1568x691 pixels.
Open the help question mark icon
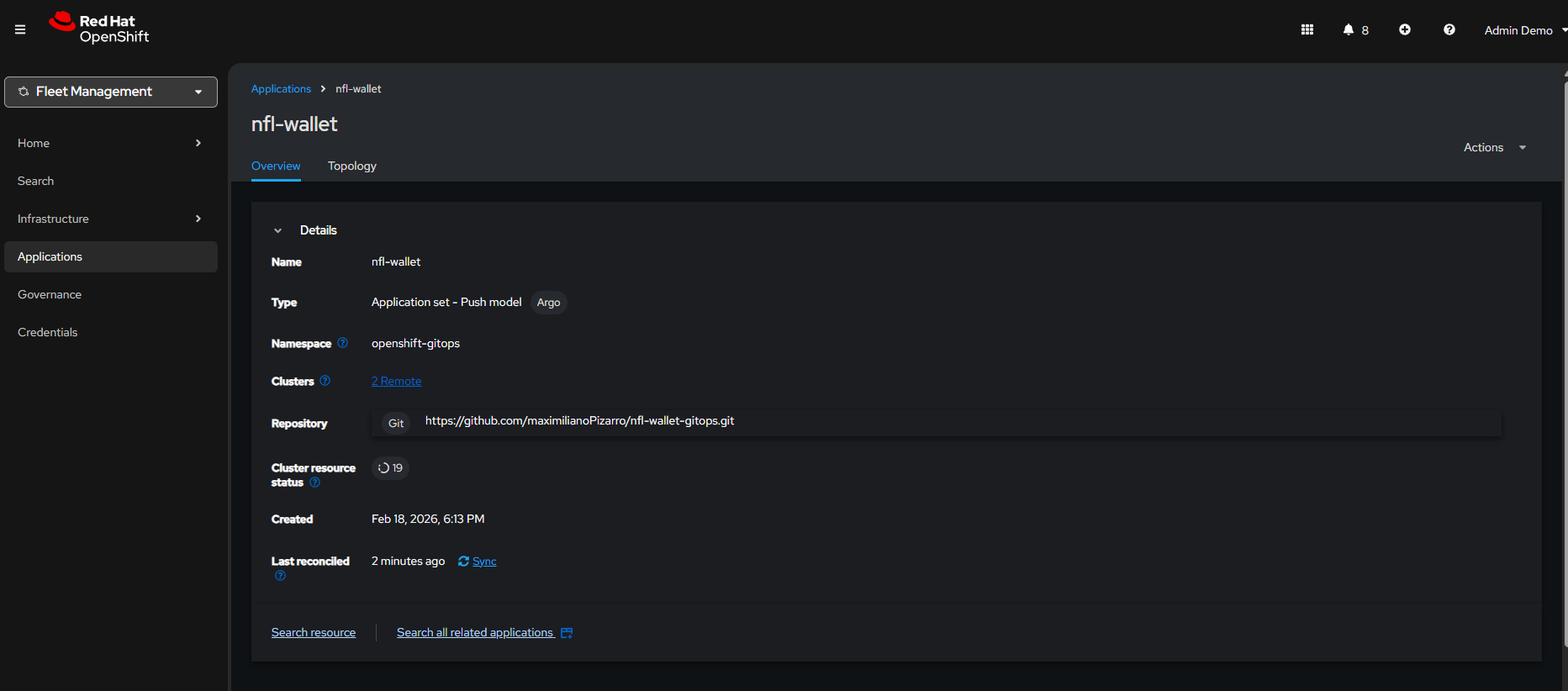click(1449, 29)
